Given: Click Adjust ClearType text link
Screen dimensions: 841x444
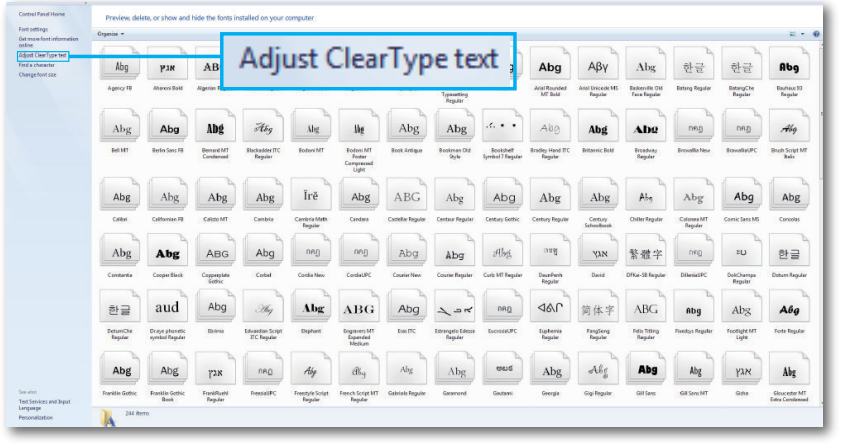Looking at the screenshot, I should tap(42, 55).
